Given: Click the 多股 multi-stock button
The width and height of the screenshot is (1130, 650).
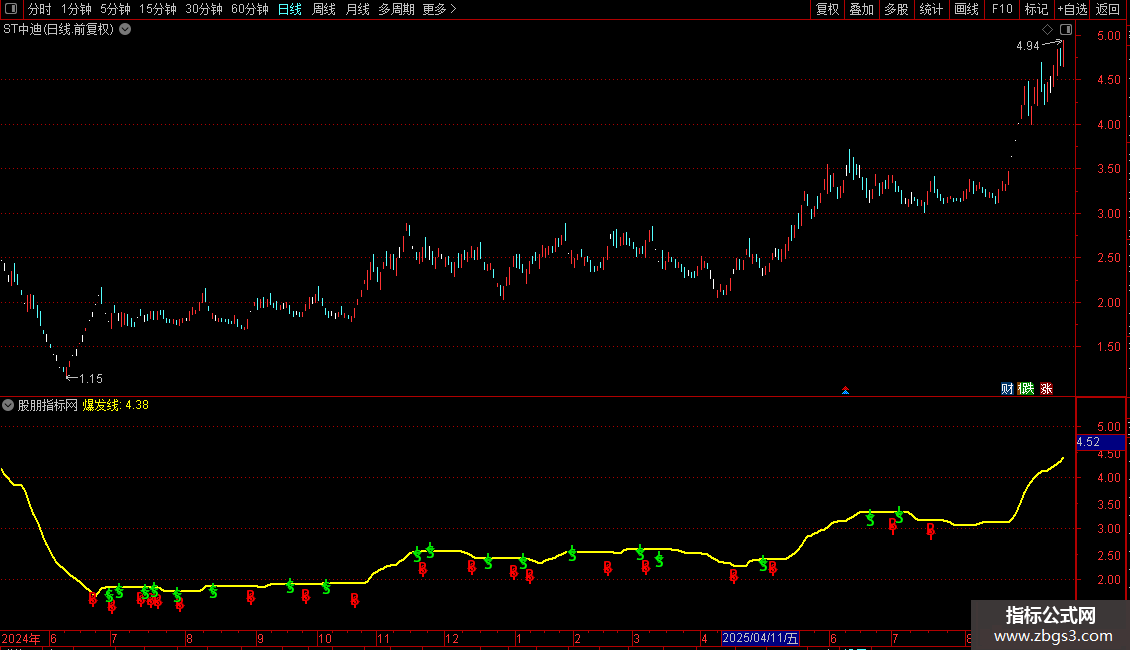Looking at the screenshot, I should coord(896,9).
